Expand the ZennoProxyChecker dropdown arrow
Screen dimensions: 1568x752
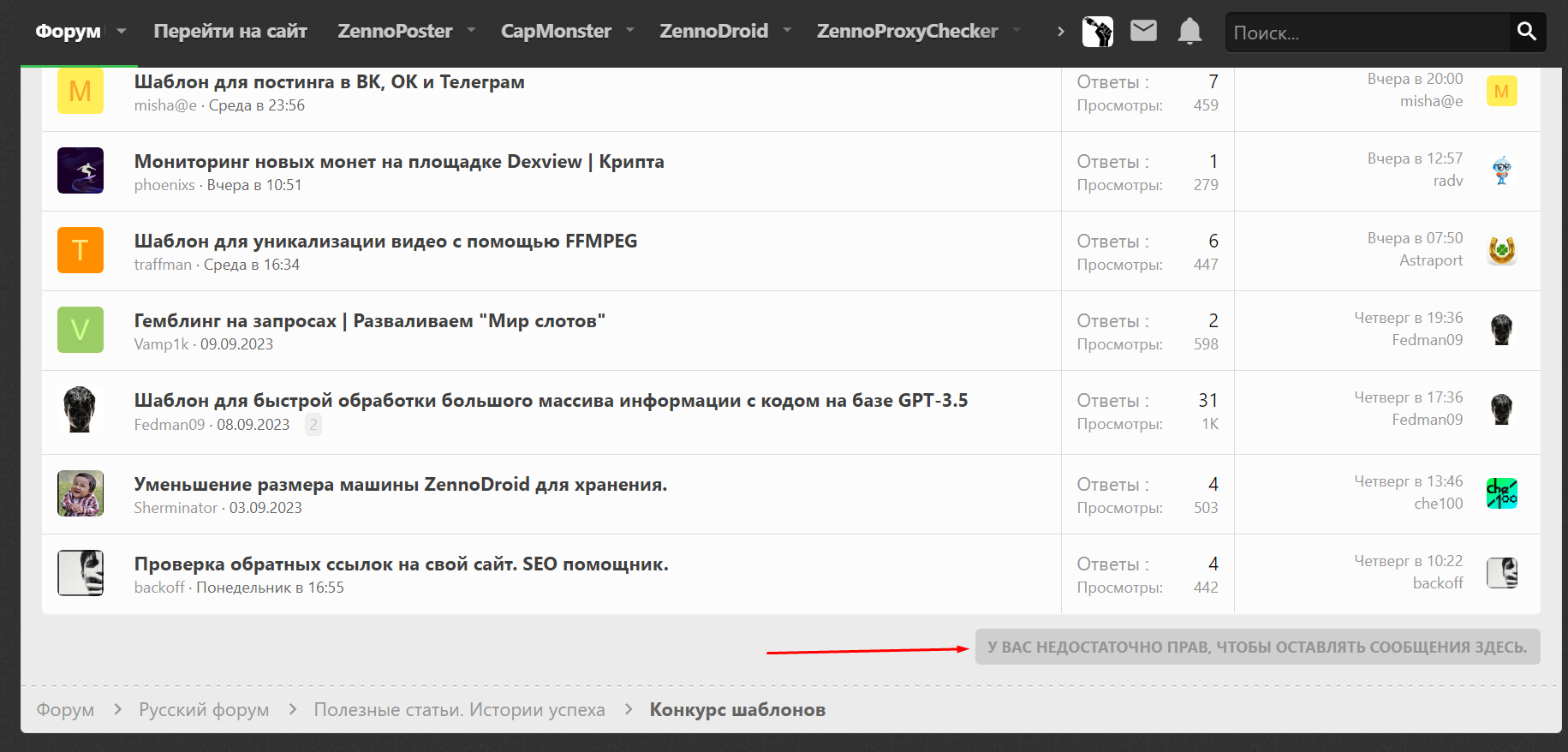tap(1017, 31)
